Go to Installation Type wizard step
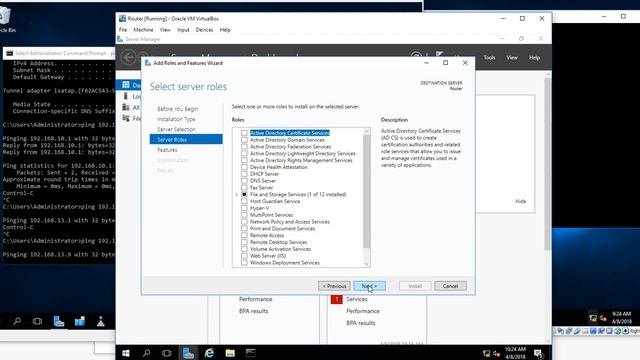The image size is (640, 360). pos(176,119)
